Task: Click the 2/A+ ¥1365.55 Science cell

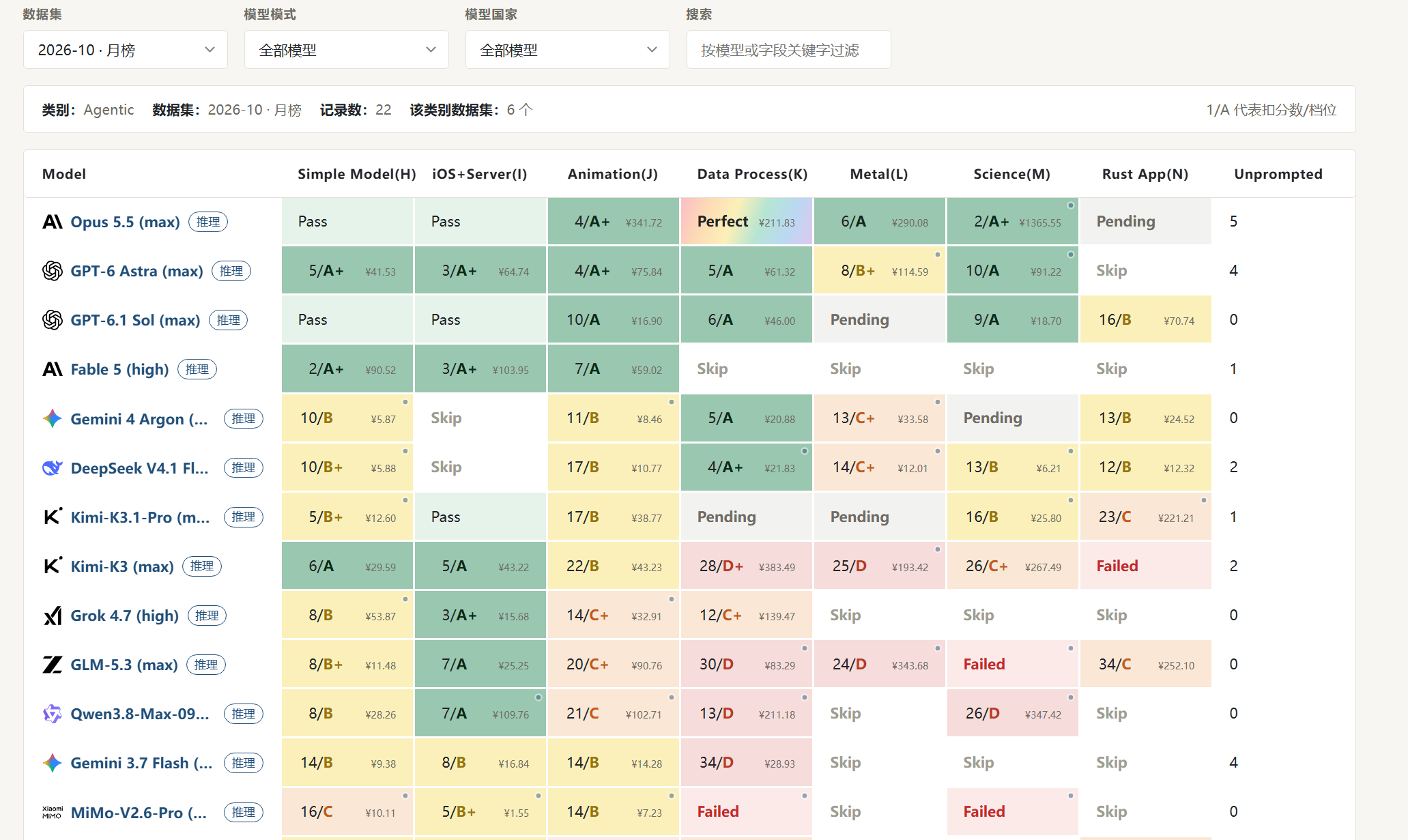Action: (1013, 221)
